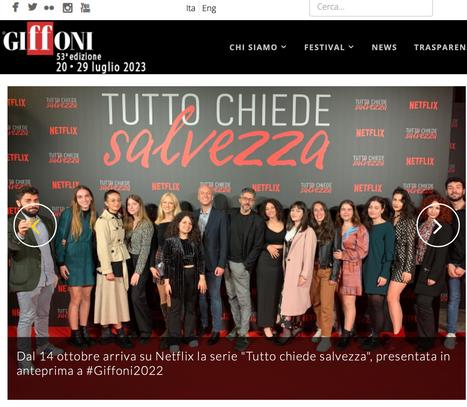Go to the previous carousel slide
The image size is (467, 407).
[35, 226]
